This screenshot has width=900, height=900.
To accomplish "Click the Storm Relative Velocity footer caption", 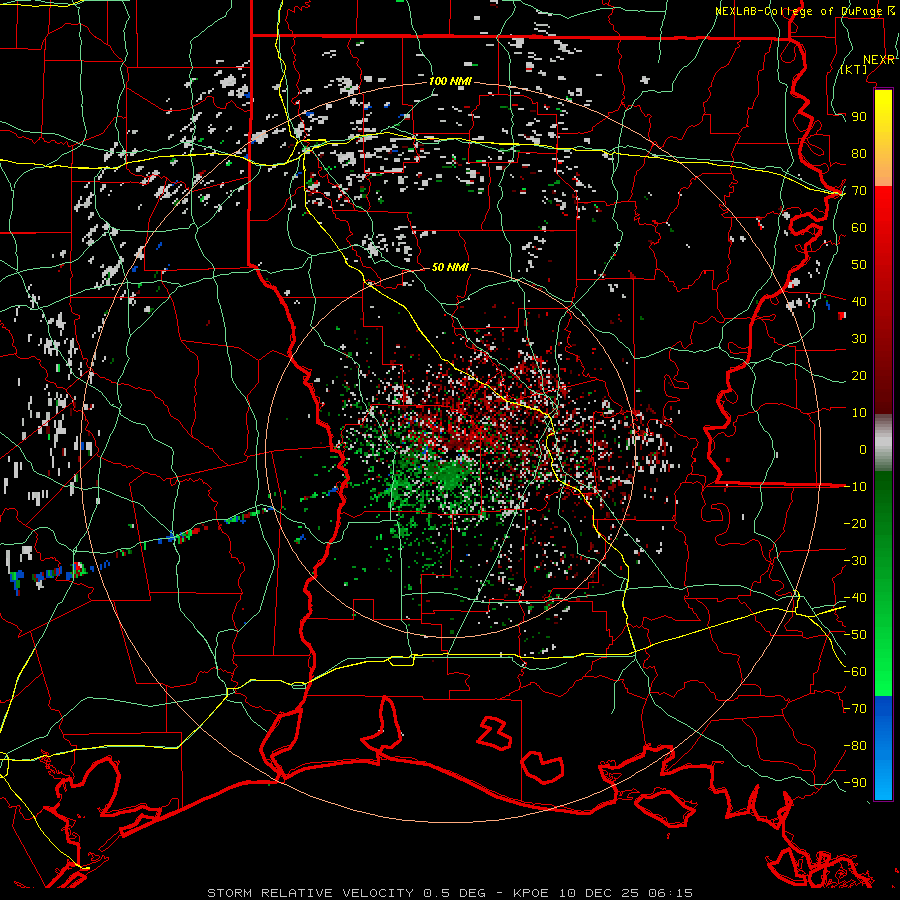I will [450, 893].
